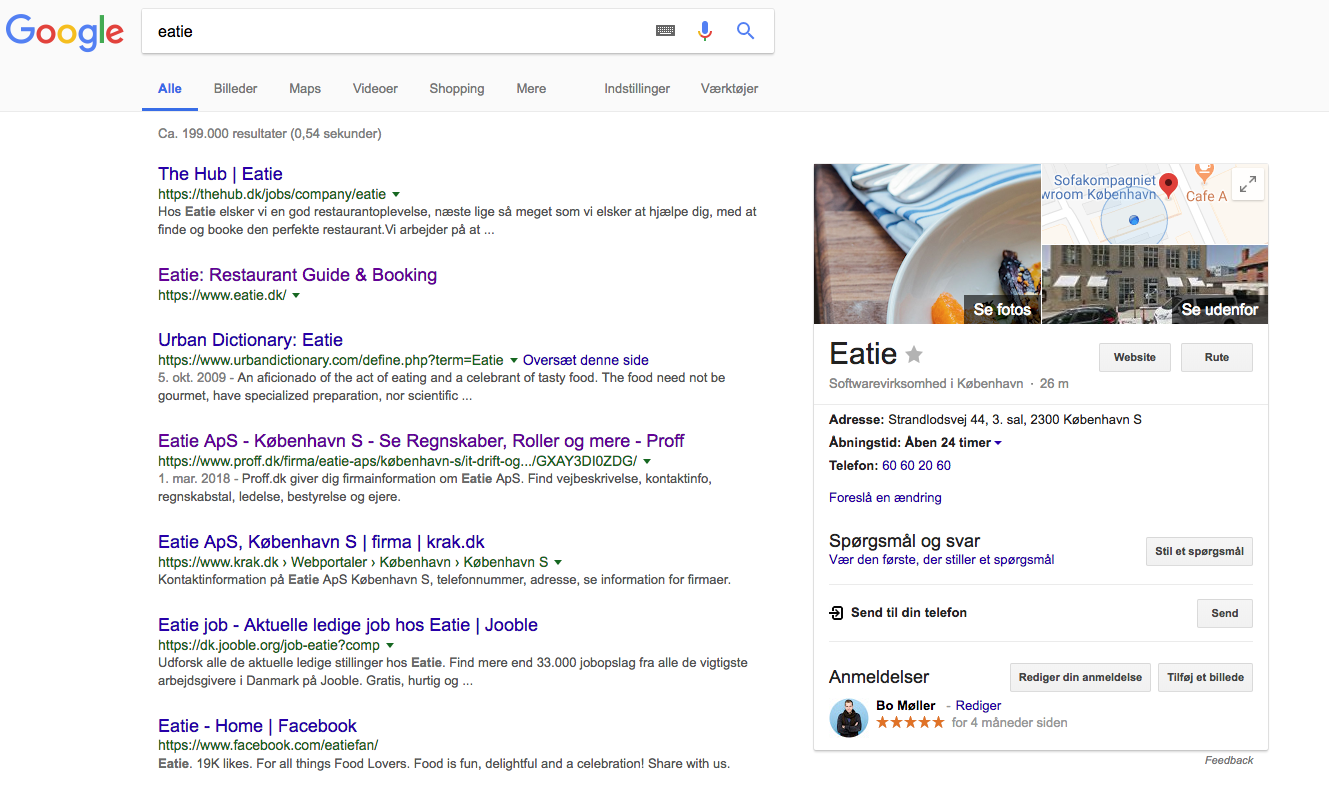Screen dimensions: 1329x800
Task: Open Bo Møller's profile picture
Action: [848, 718]
